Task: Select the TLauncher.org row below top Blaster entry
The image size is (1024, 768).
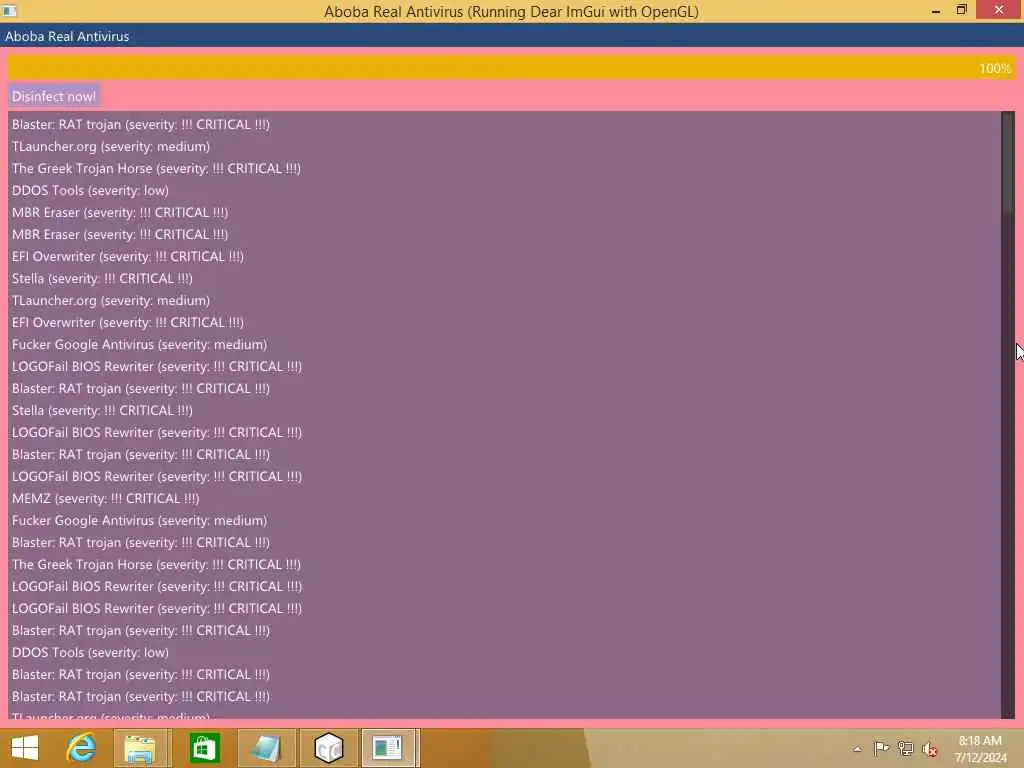Action: point(111,147)
